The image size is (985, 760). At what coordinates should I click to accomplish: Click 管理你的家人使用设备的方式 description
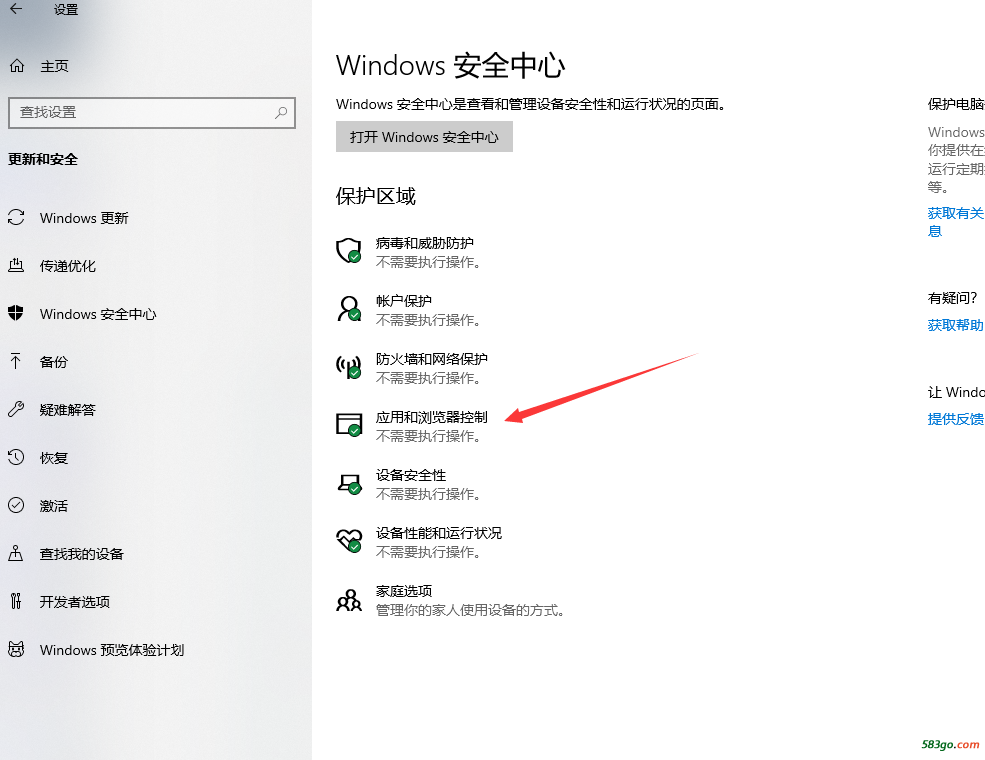pos(470,610)
